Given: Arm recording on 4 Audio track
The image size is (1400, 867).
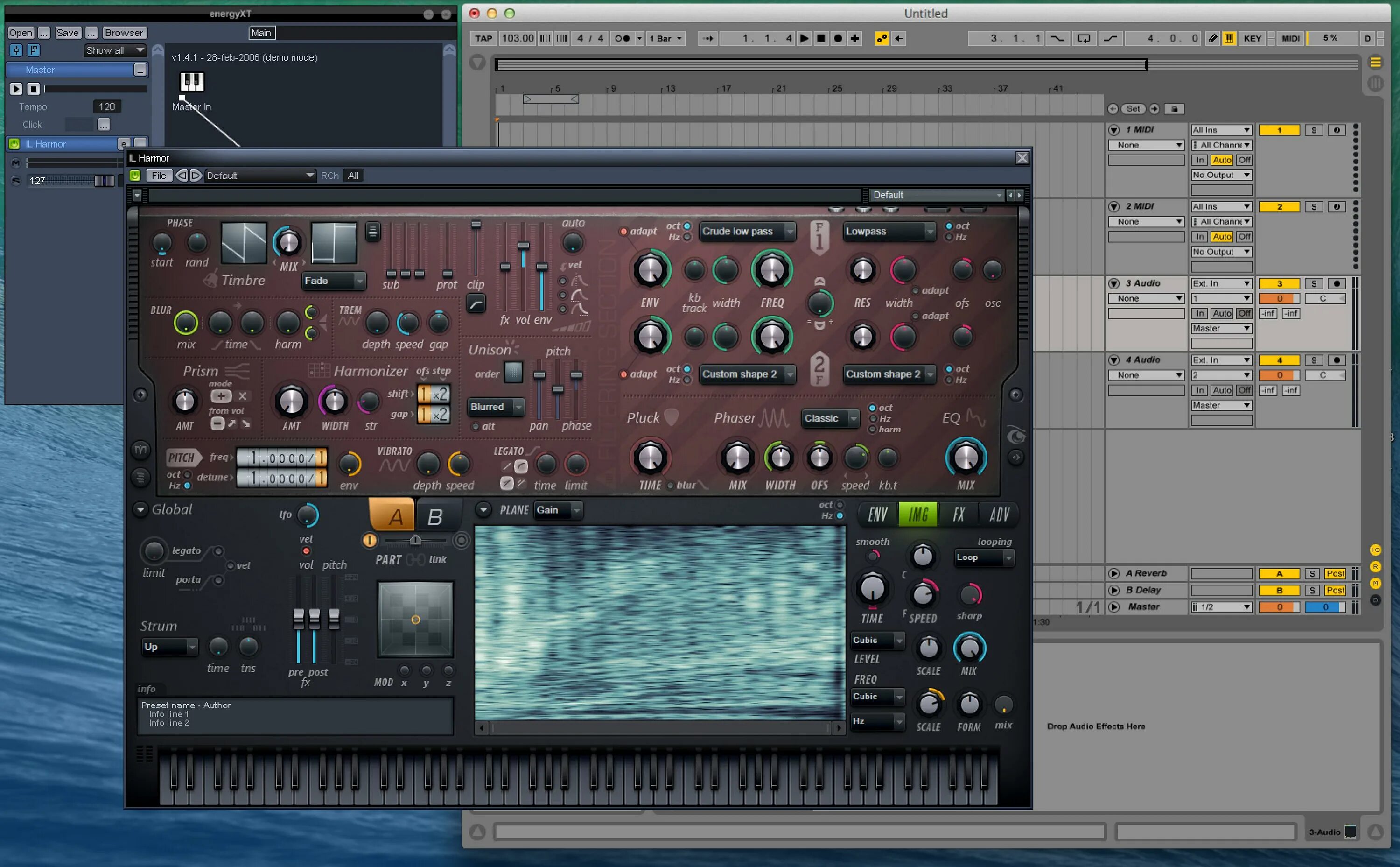Looking at the screenshot, I should point(1337,360).
